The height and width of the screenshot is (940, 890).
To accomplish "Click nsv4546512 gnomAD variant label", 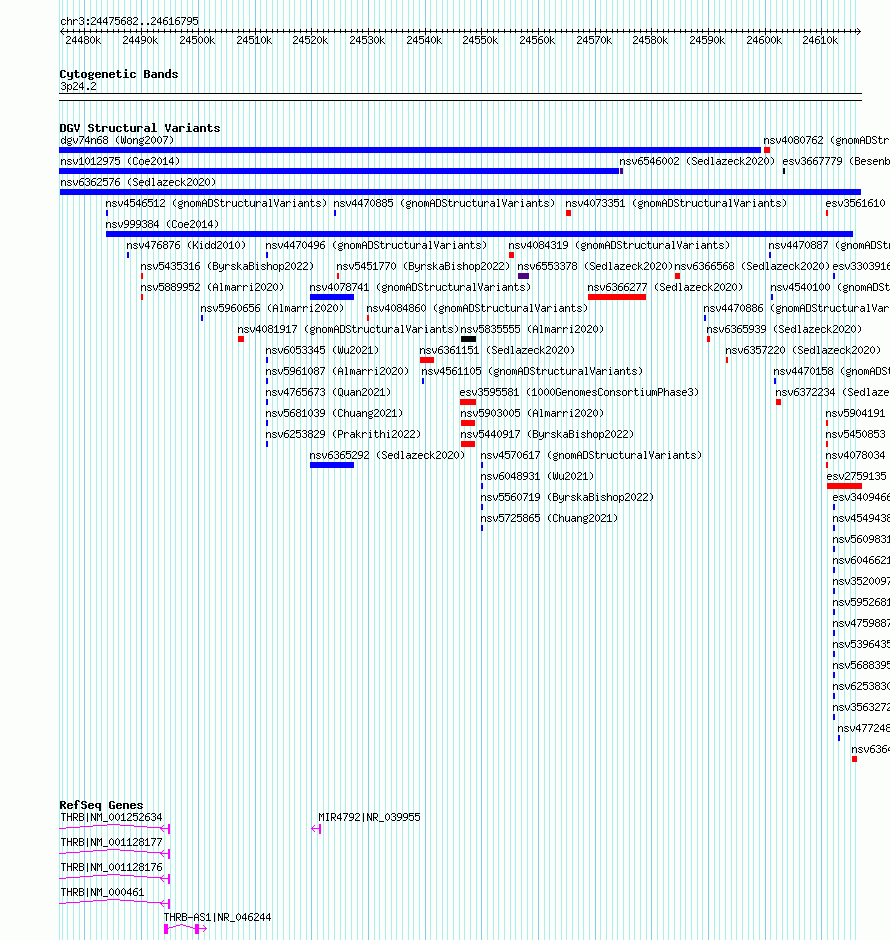I will (216, 203).
